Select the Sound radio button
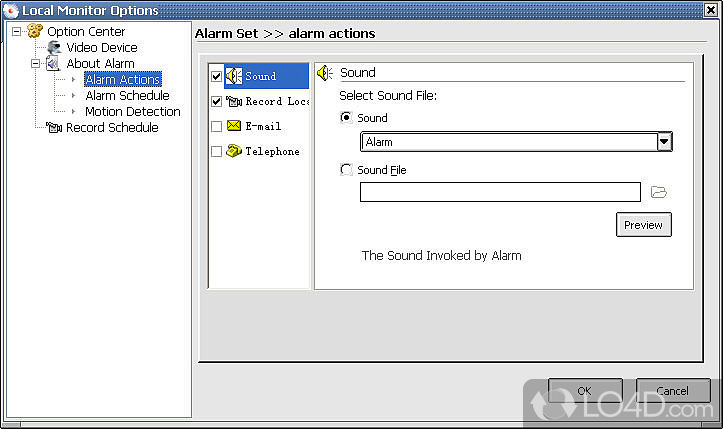723x429 pixels. coord(346,118)
